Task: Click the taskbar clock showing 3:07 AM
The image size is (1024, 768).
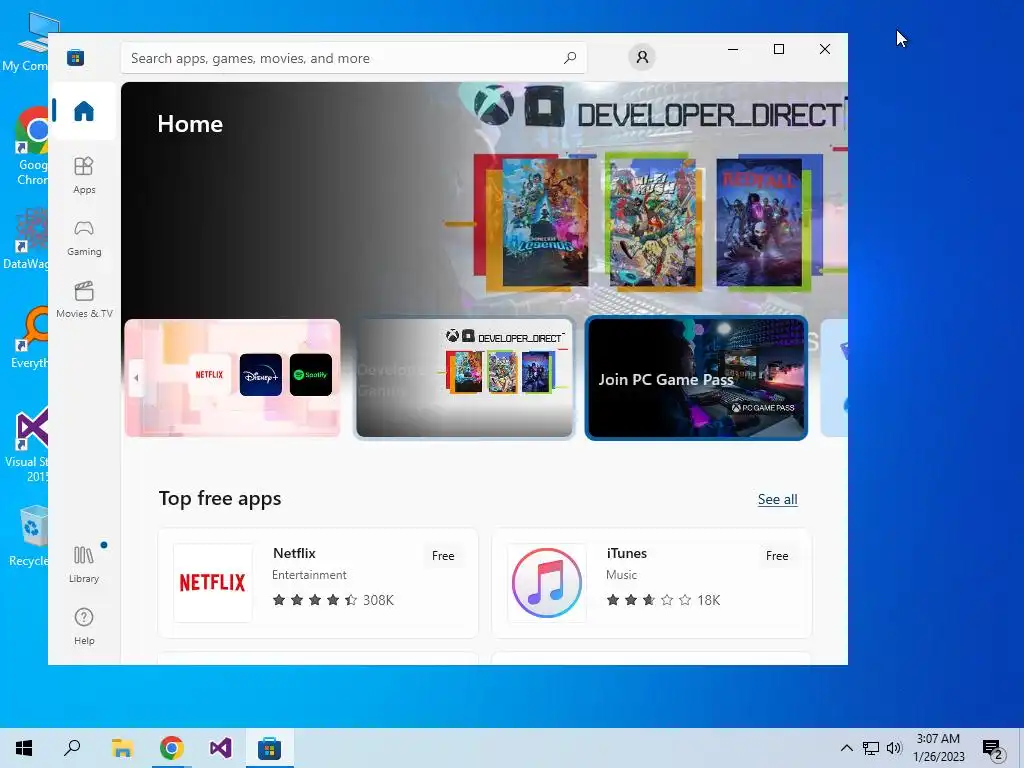Action: (x=938, y=748)
